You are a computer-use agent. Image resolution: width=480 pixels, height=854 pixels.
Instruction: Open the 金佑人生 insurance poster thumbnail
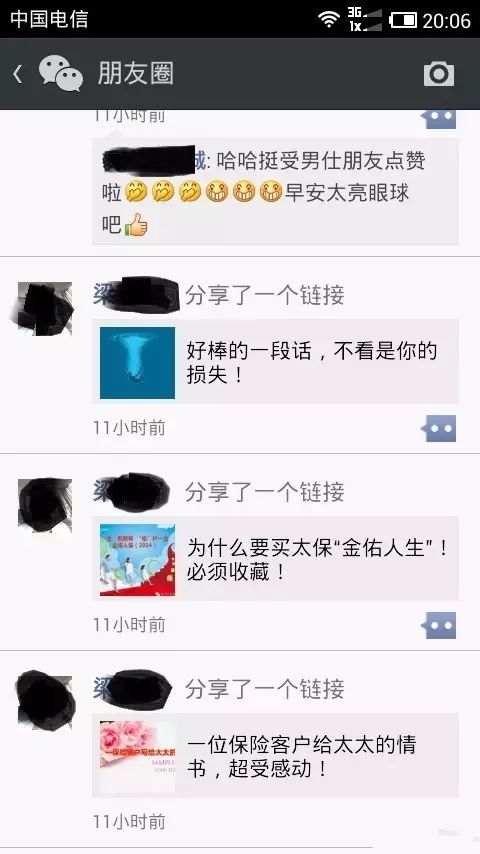(x=137, y=560)
